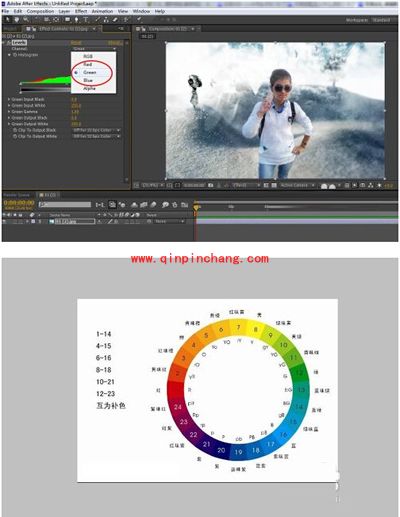
Task: Expand the Green Gamma property
Action: (x=9, y=112)
